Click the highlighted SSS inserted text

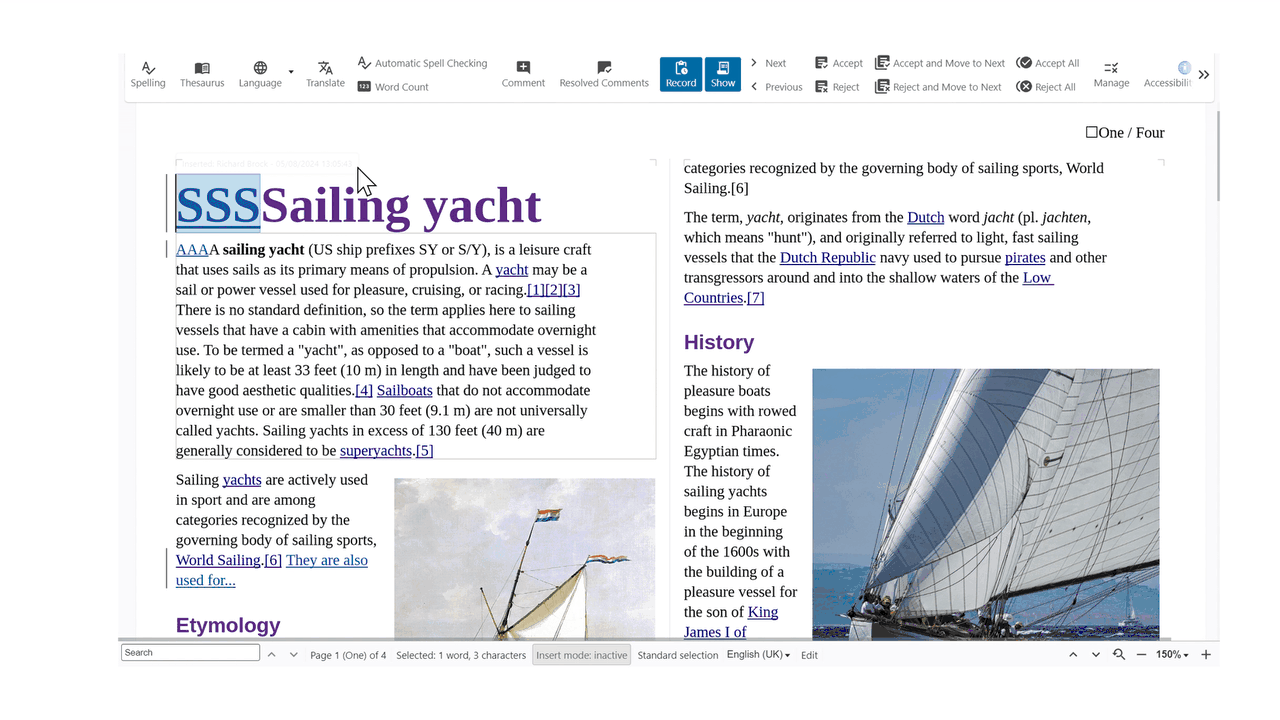(x=218, y=204)
